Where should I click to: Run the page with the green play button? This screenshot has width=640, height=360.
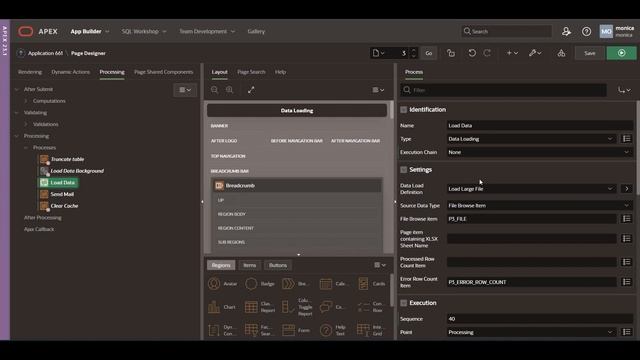point(621,53)
